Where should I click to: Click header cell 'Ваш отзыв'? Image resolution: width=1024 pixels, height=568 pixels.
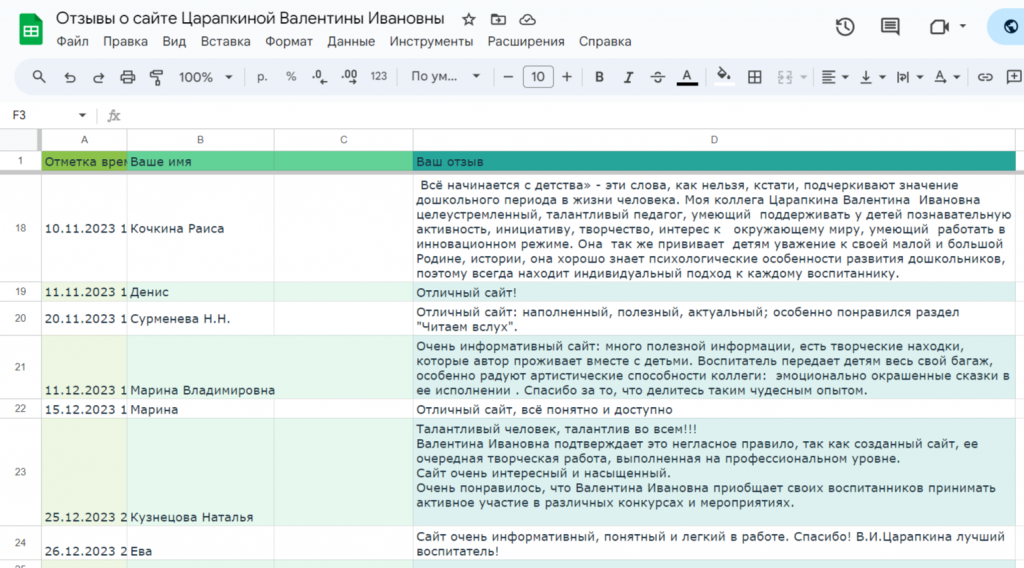coord(714,161)
